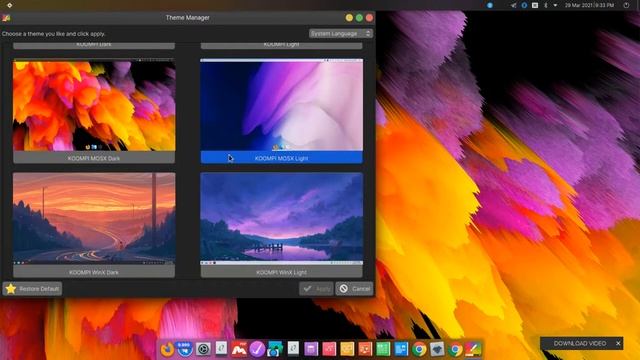
Task: Click the purple wave MOSX Light preview thumbnail
Action: click(x=281, y=105)
